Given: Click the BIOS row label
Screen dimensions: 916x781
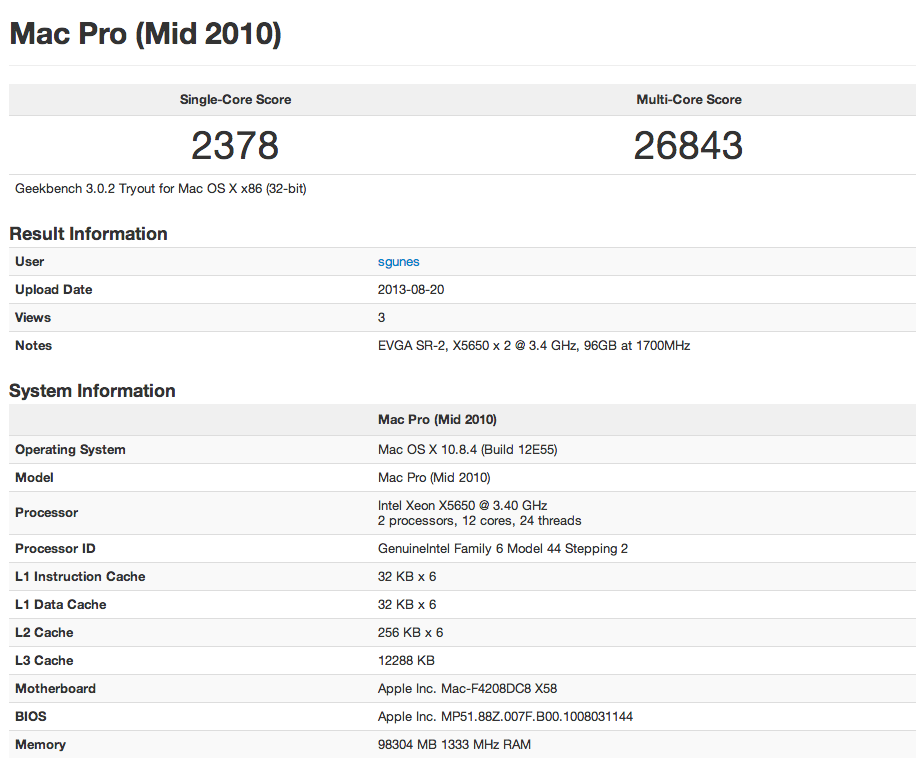Looking at the screenshot, I should tap(30, 717).
